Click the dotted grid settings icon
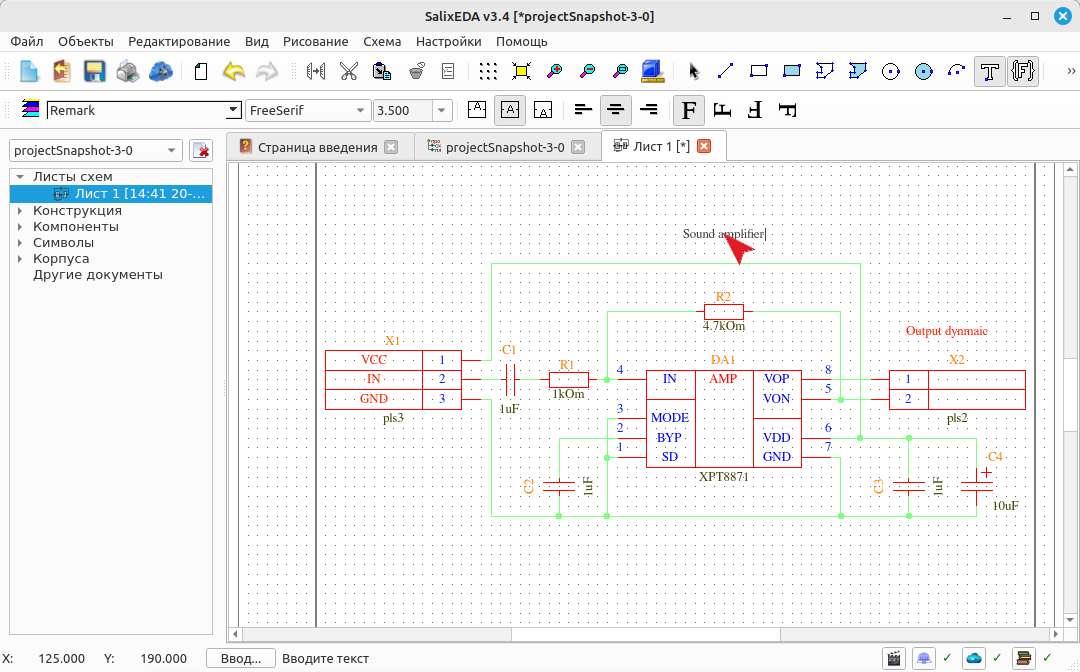The width and height of the screenshot is (1080, 672). pos(488,71)
